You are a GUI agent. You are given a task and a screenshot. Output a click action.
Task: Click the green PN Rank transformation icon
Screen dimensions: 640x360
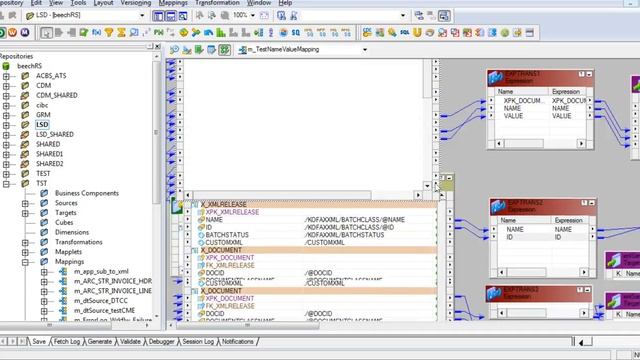[x=159, y=33]
